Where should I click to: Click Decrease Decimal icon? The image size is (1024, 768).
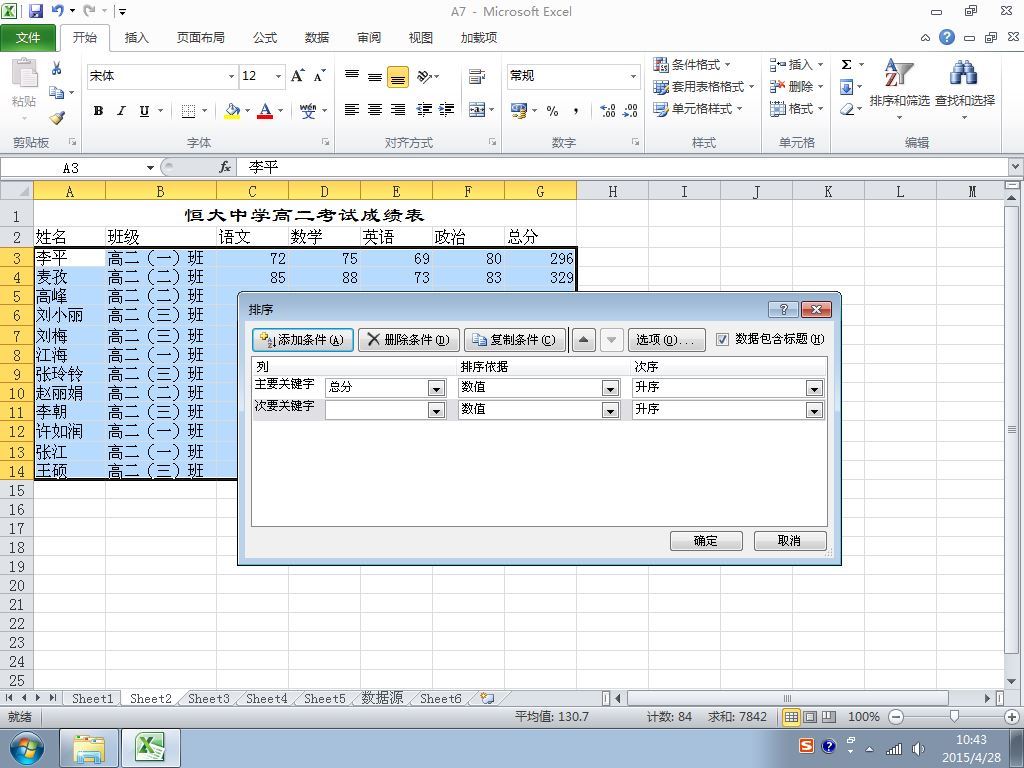coord(630,111)
